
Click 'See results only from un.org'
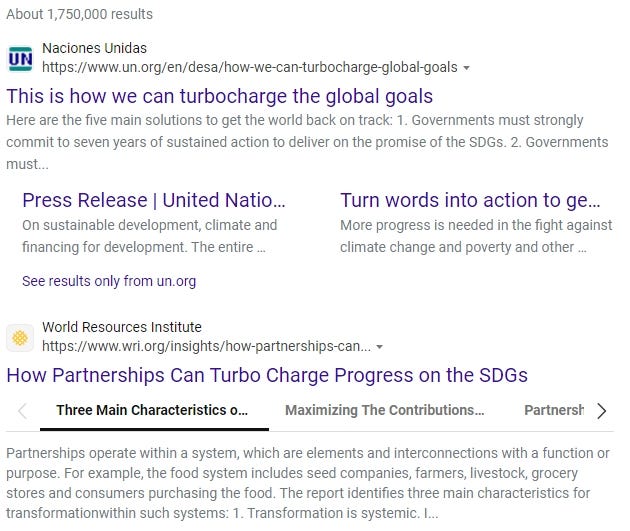click(x=109, y=281)
